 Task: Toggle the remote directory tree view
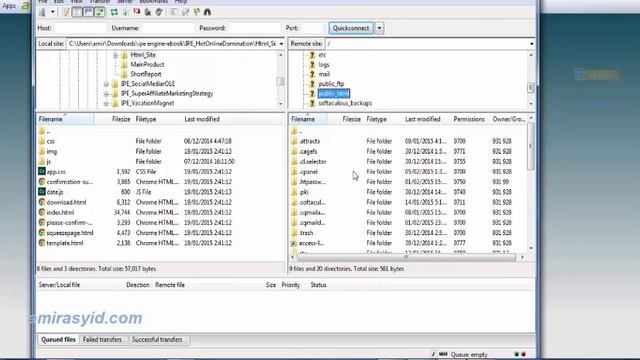click(x=88, y=12)
